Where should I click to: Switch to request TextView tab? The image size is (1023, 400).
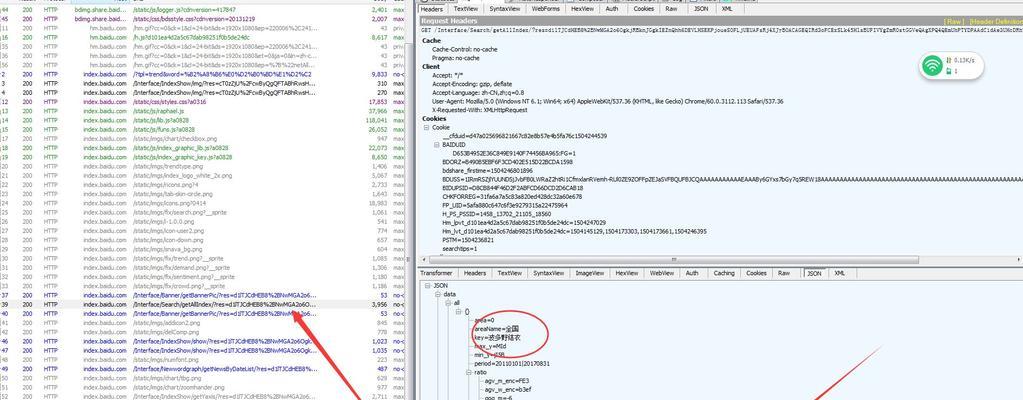pos(466,9)
